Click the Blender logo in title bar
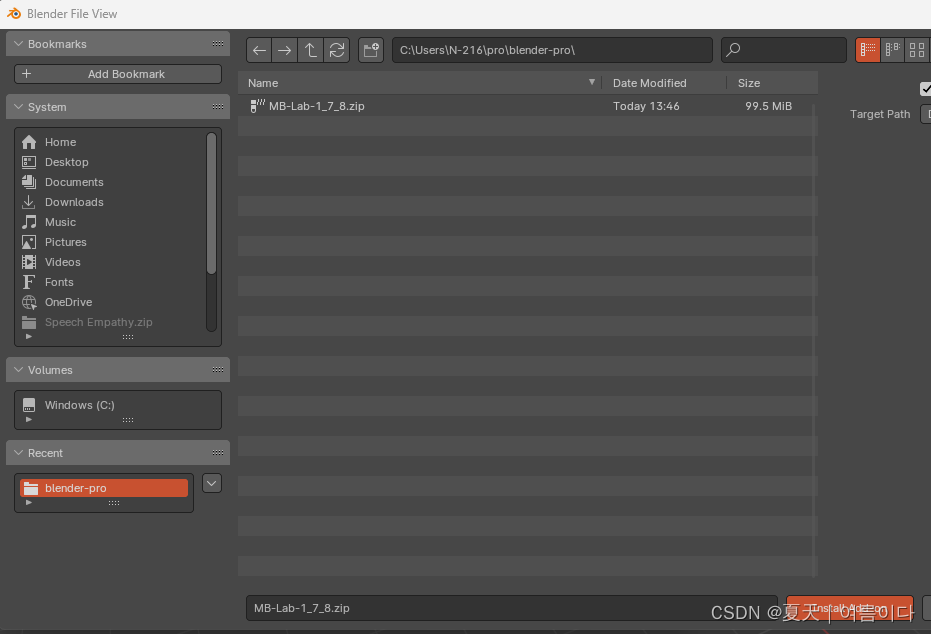This screenshot has height=634, width=931. [x=14, y=13]
